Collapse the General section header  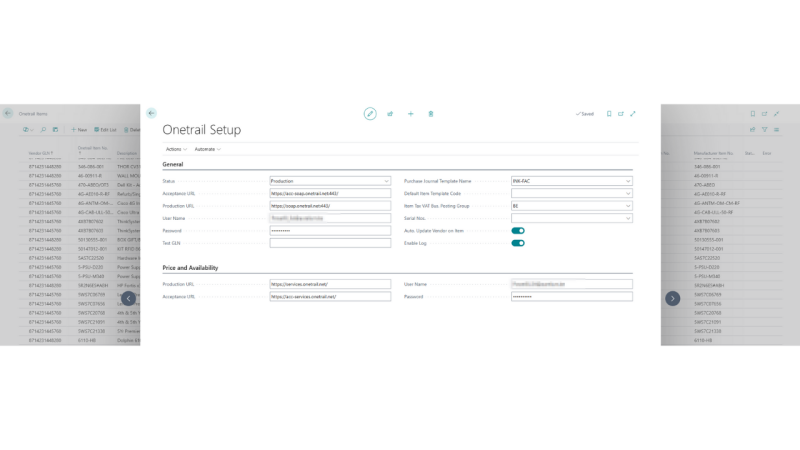click(x=172, y=164)
